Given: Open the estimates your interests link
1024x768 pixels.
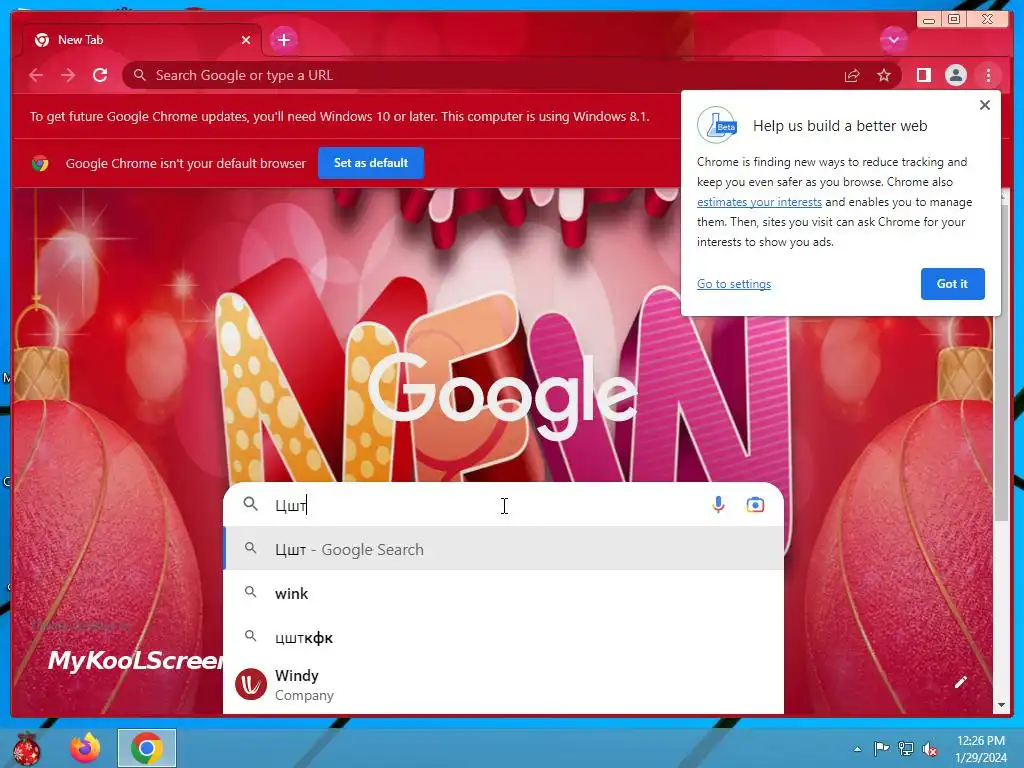Looking at the screenshot, I should coord(759,202).
